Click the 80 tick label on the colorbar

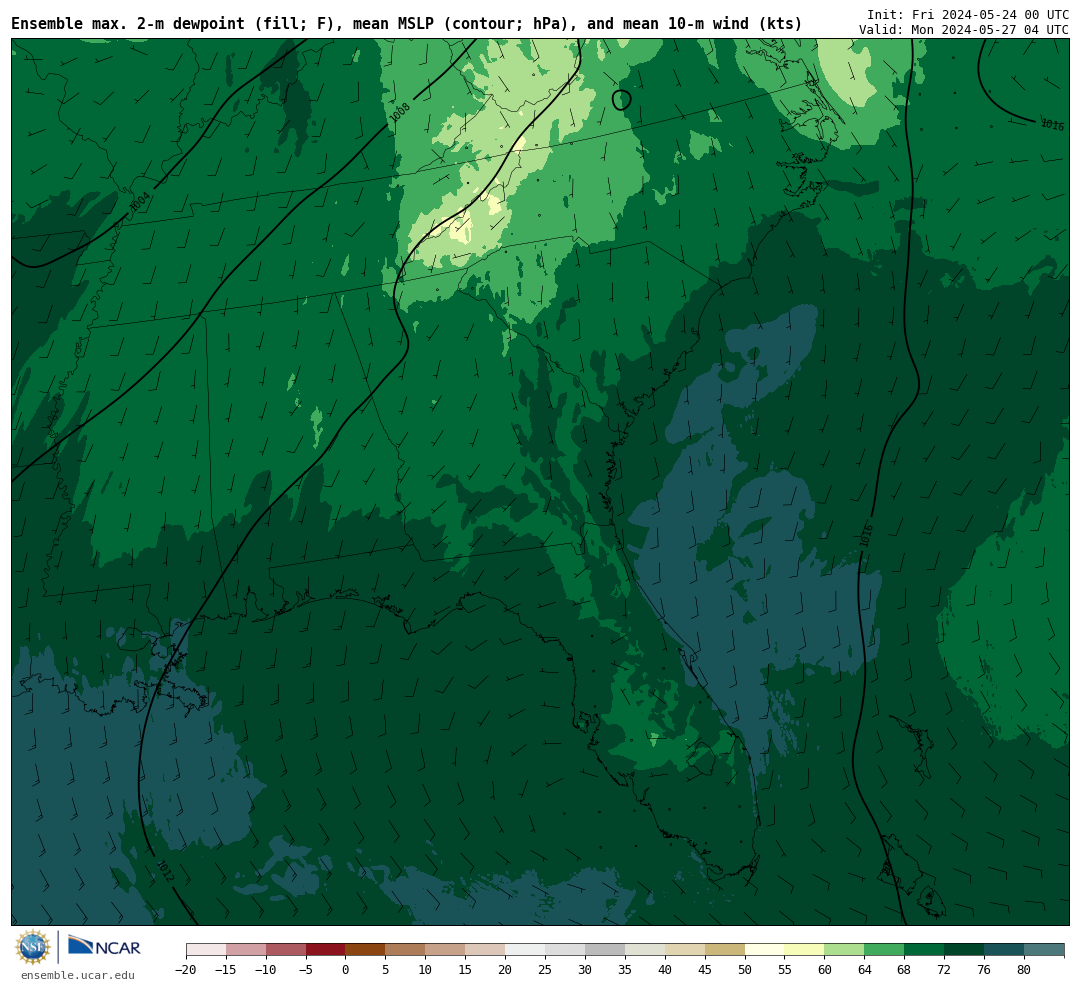pos(1025,969)
